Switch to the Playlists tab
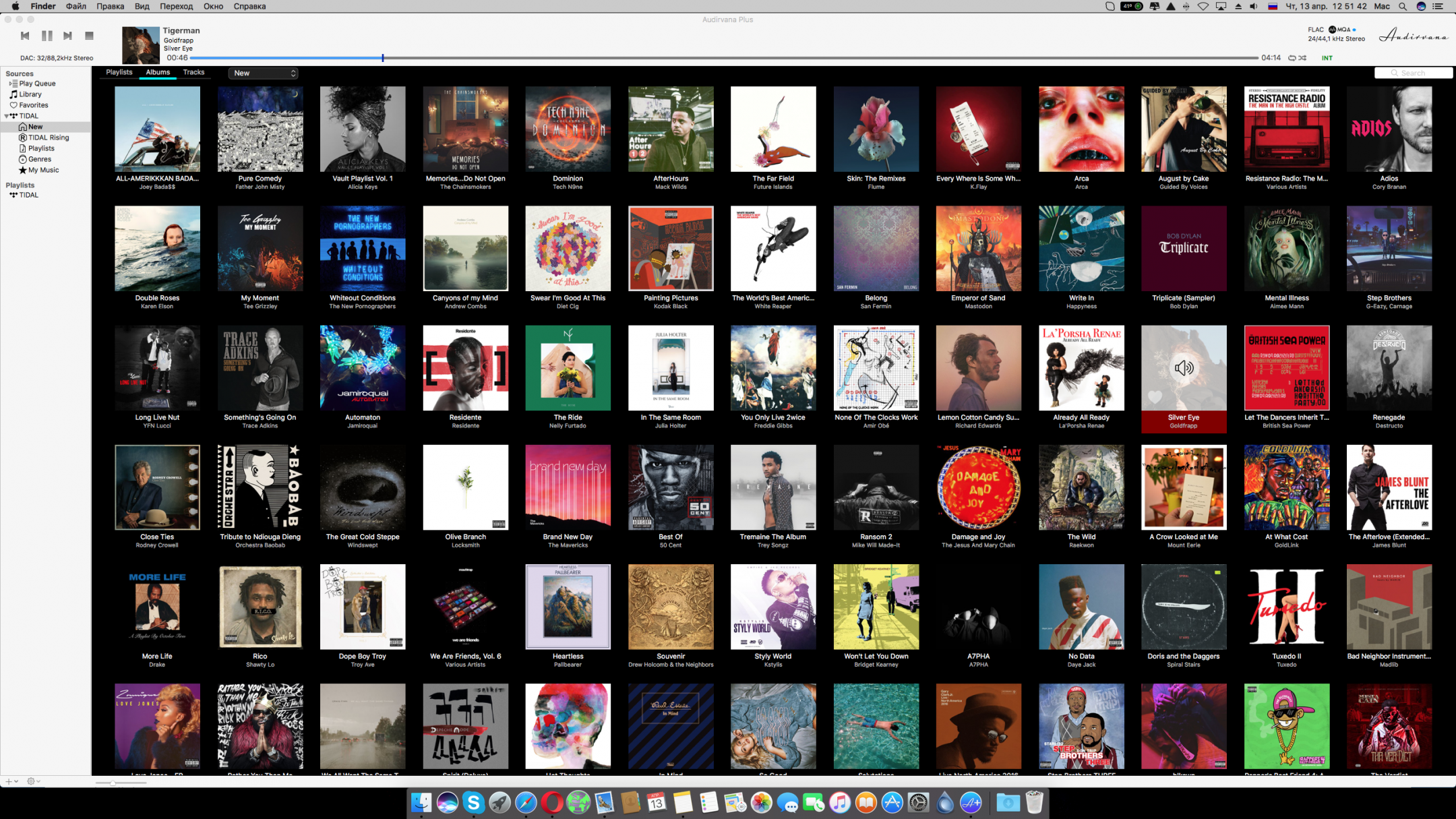The width and height of the screenshot is (1456, 819). pyautogui.click(x=119, y=72)
